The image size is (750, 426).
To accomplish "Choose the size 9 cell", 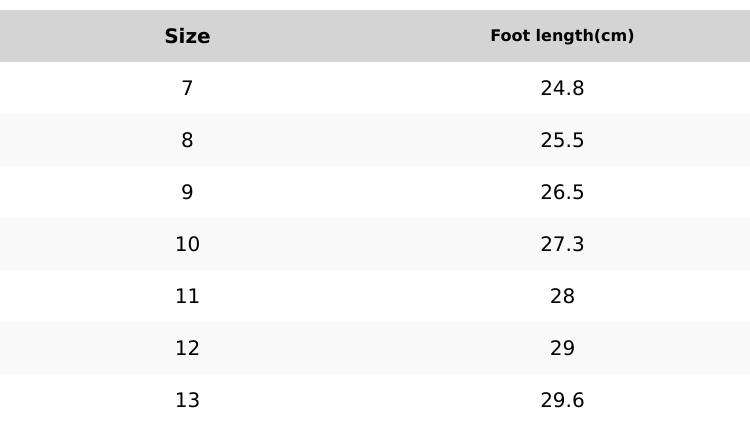I will pos(187,192).
